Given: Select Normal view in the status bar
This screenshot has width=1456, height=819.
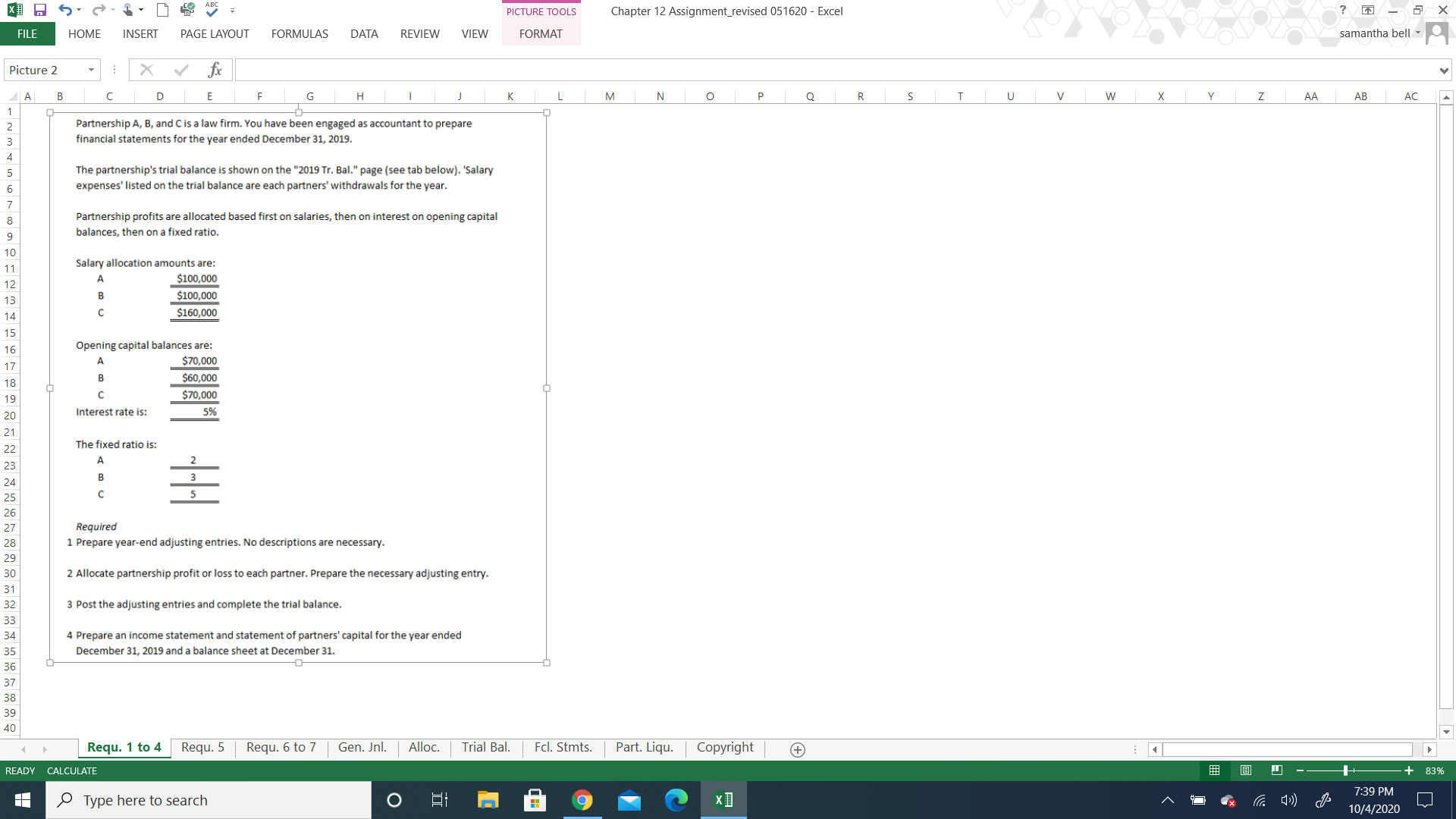Looking at the screenshot, I should click(x=1213, y=770).
